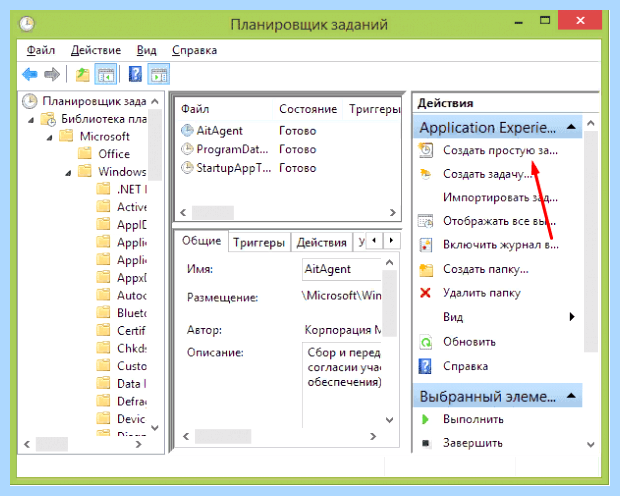Image resolution: width=620 pixels, height=496 pixels.
Task: Click Создать задачу action
Action: 488,174
